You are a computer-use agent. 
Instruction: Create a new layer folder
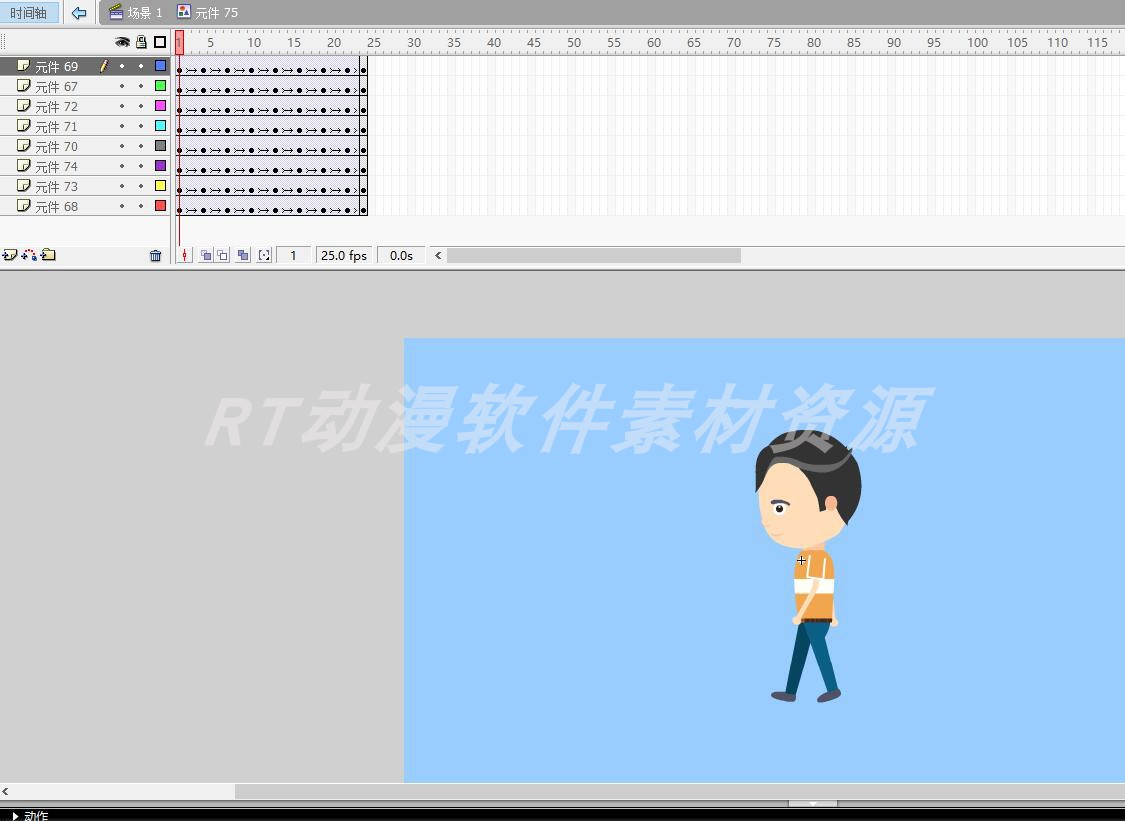coord(48,255)
